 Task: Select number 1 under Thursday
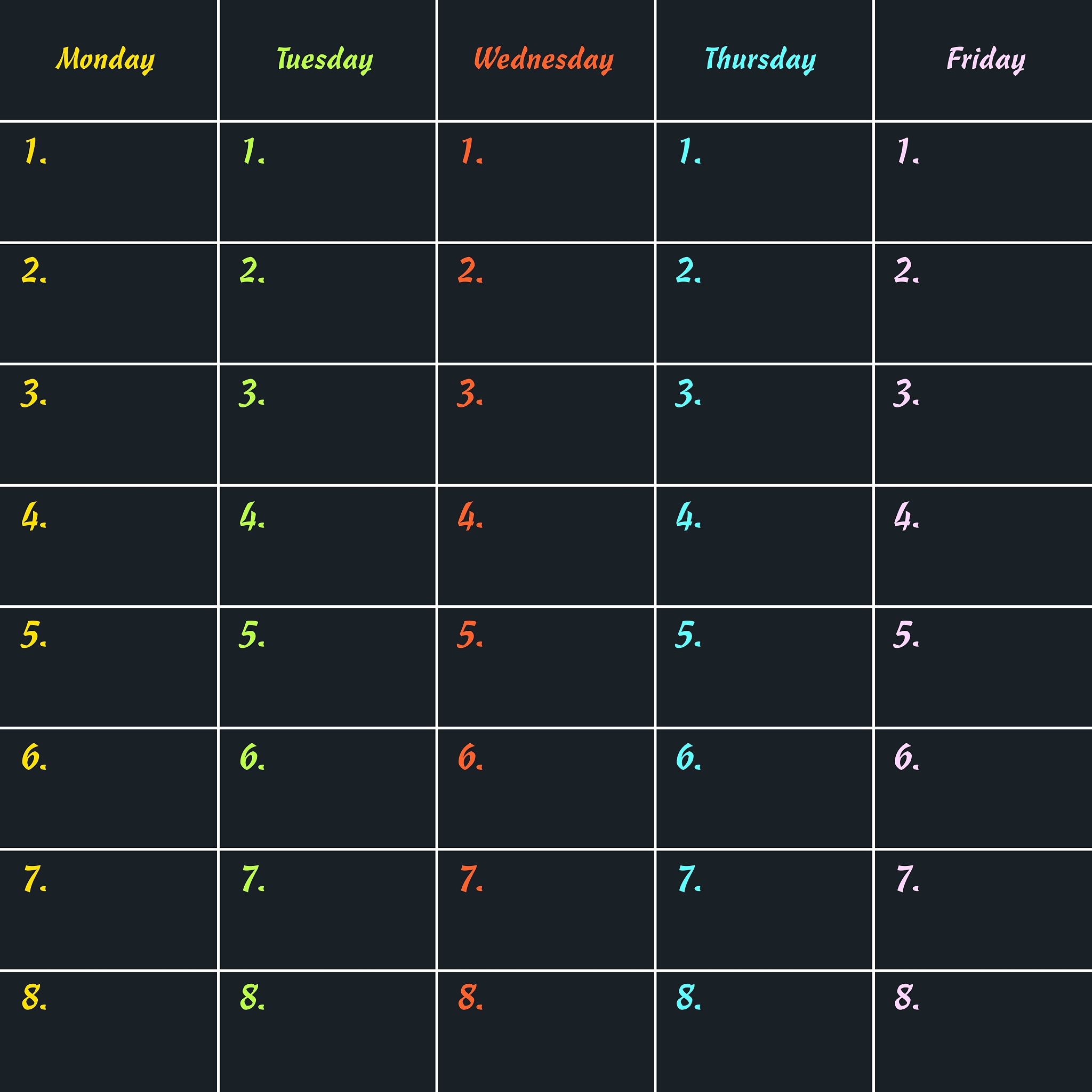click(688, 151)
